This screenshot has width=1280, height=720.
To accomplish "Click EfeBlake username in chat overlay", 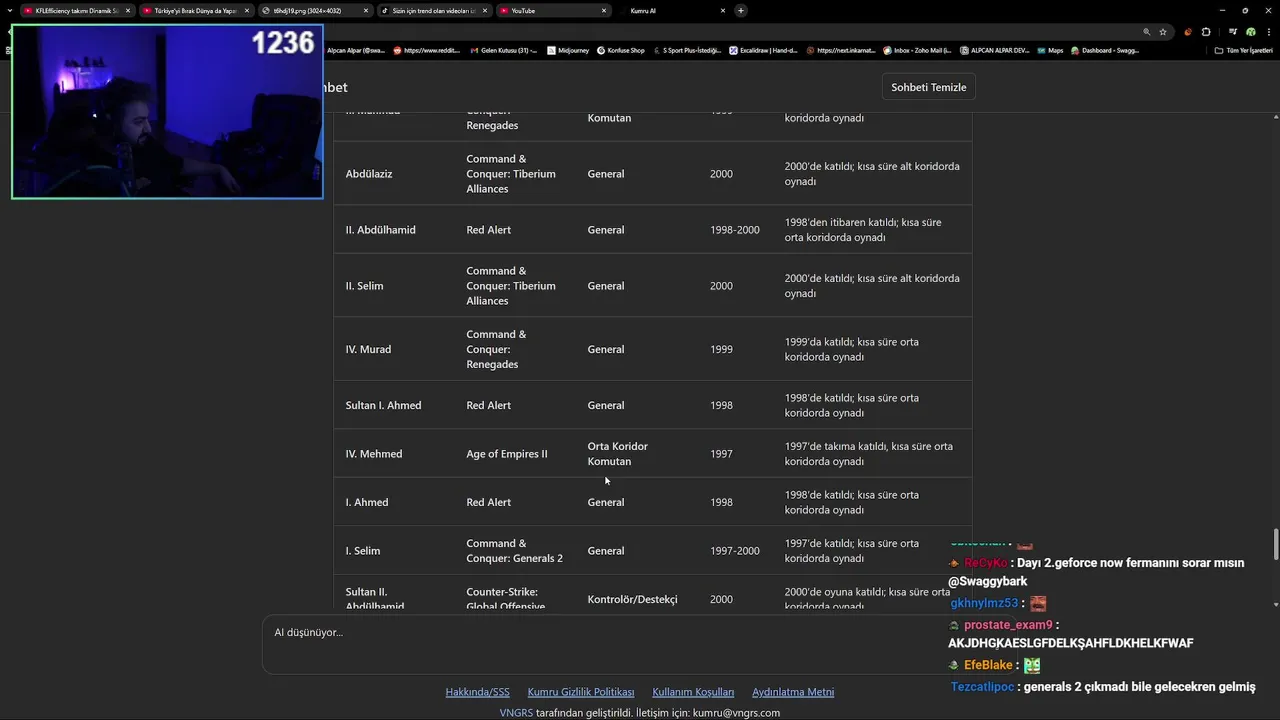I will [x=988, y=665].
